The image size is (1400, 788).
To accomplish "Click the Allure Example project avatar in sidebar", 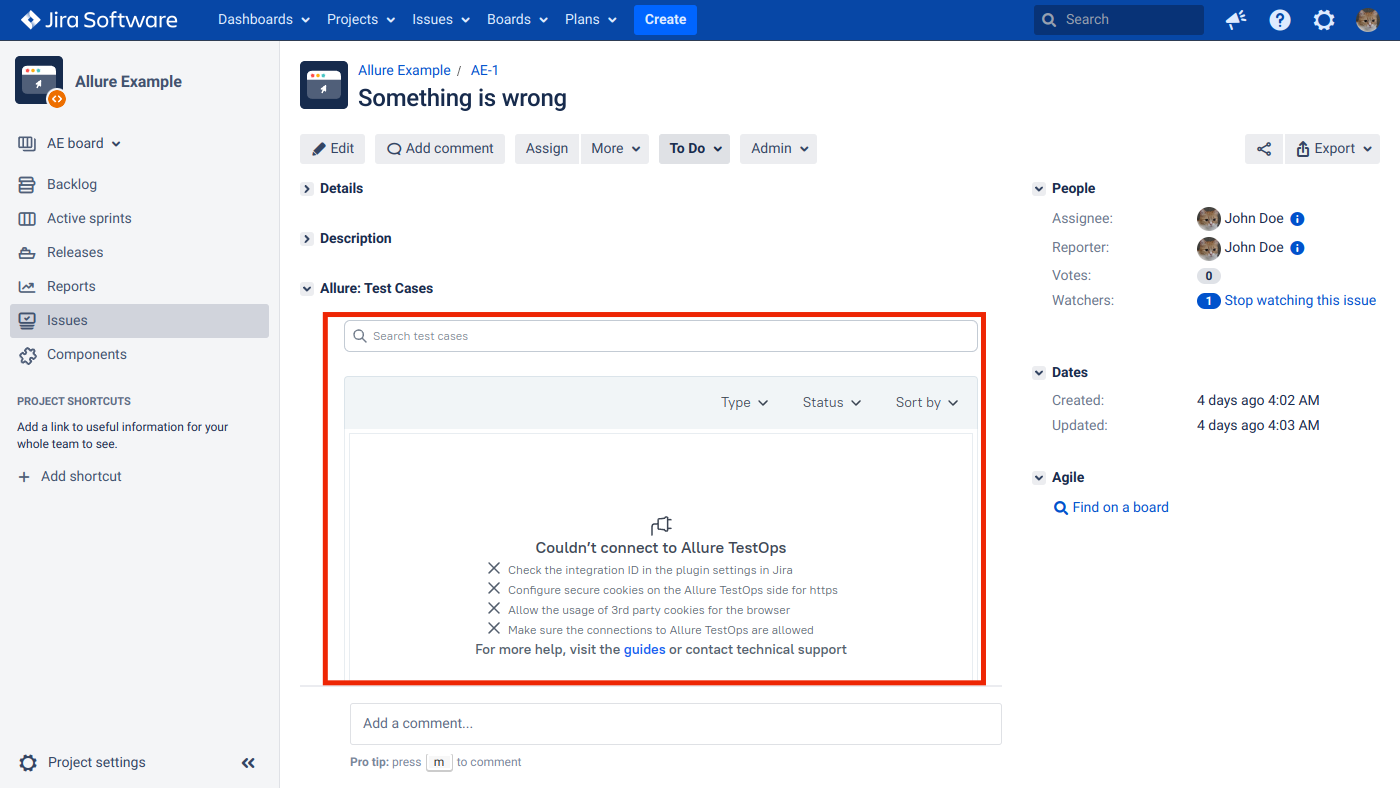I will point(39,81).
